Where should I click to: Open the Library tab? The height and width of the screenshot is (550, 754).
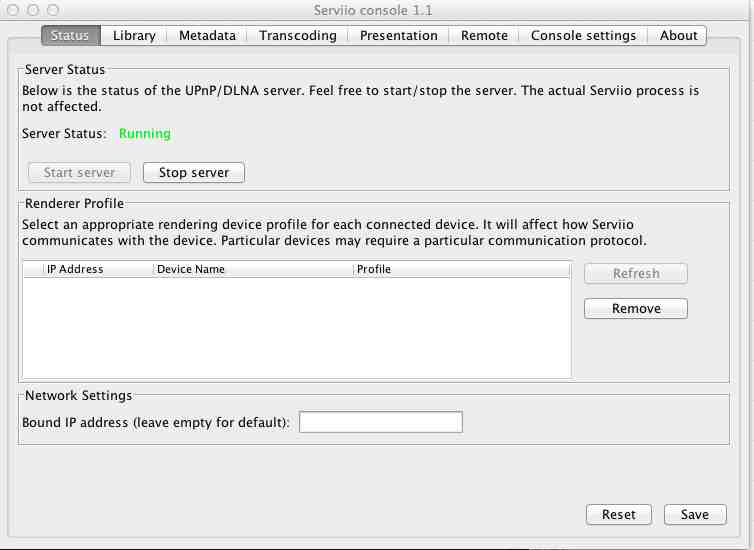(134, 36)
